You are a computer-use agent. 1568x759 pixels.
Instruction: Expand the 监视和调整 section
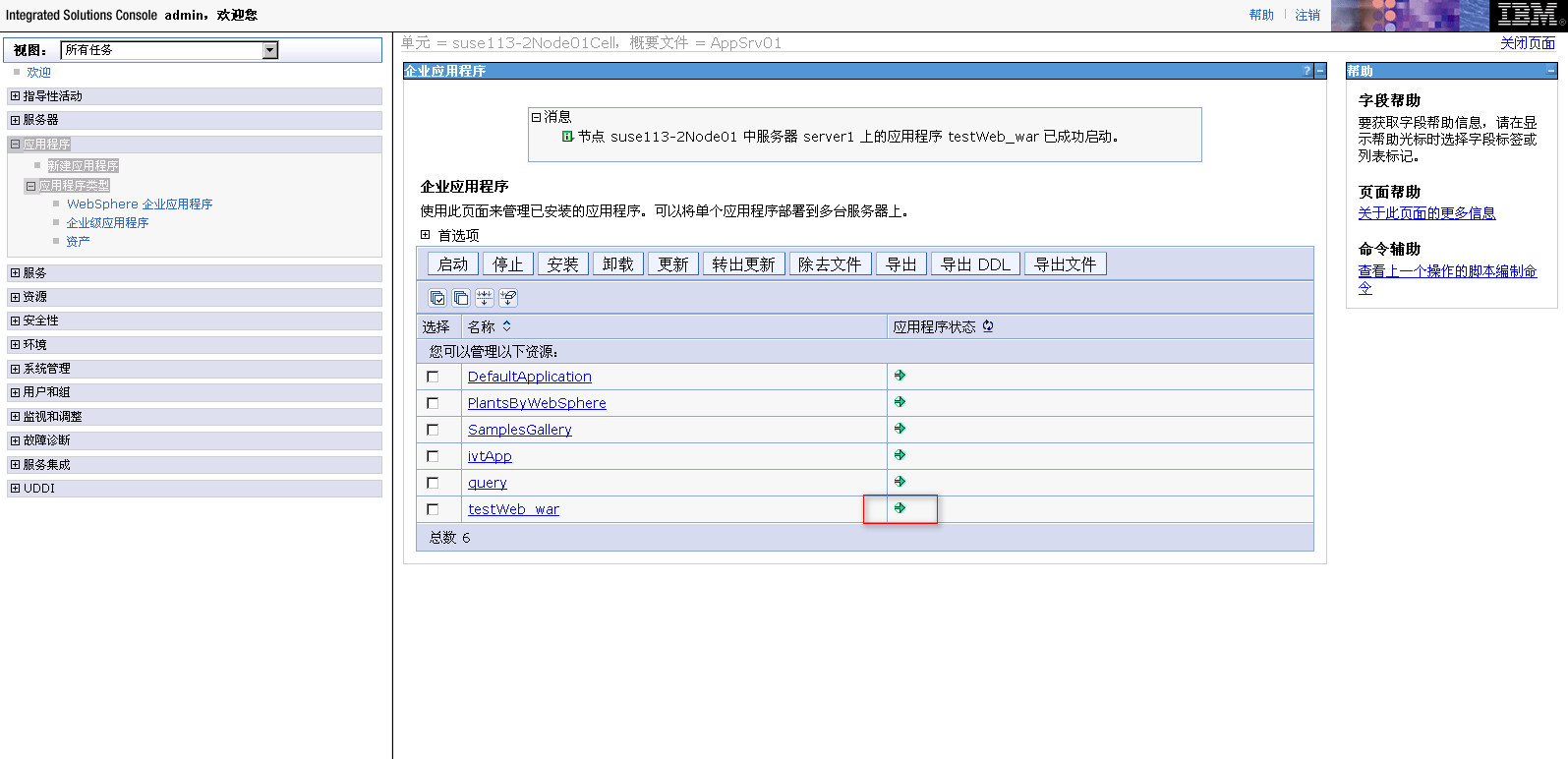coord(15,417)
